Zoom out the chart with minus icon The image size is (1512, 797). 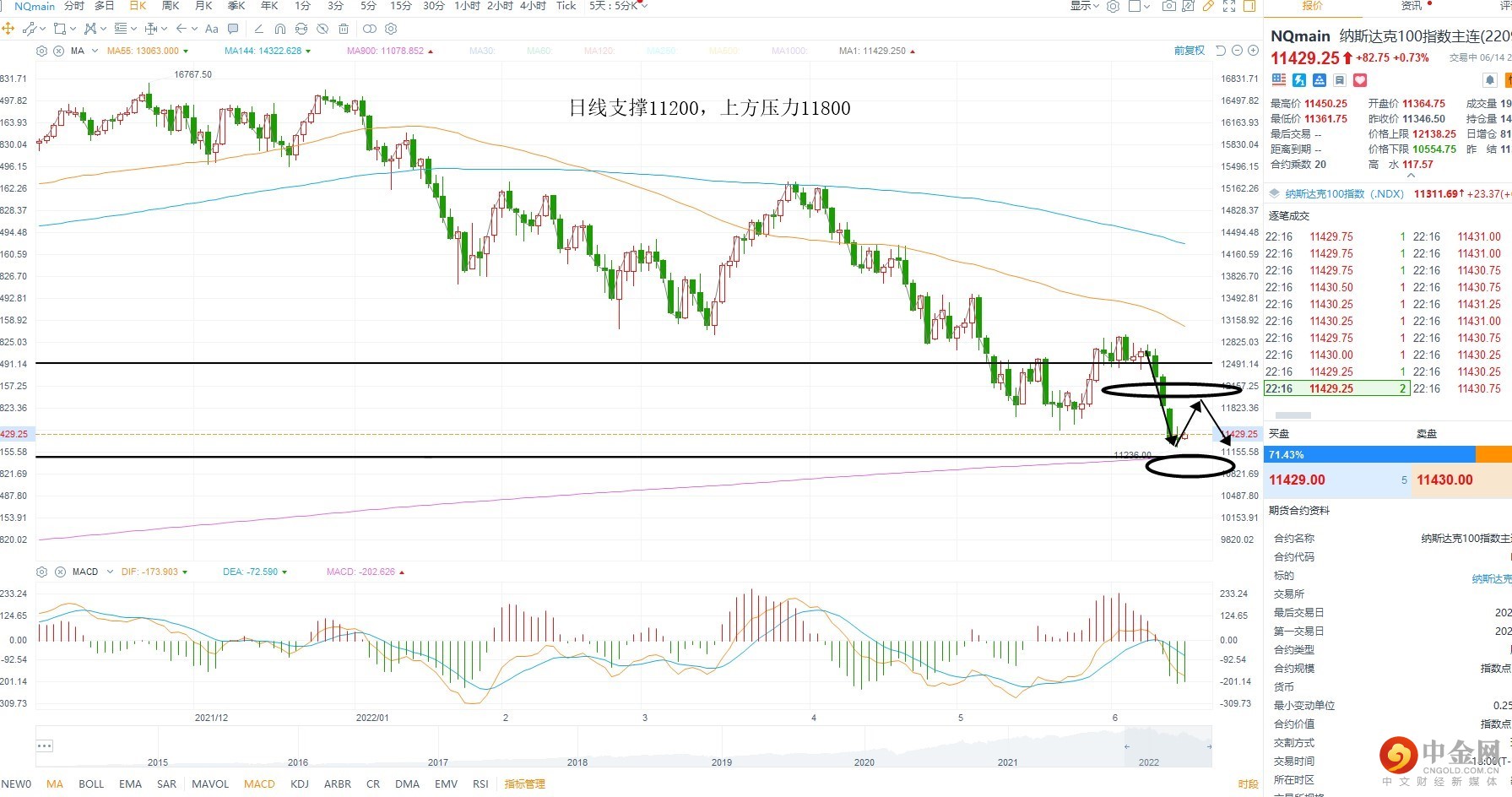tap(1238, 51)
